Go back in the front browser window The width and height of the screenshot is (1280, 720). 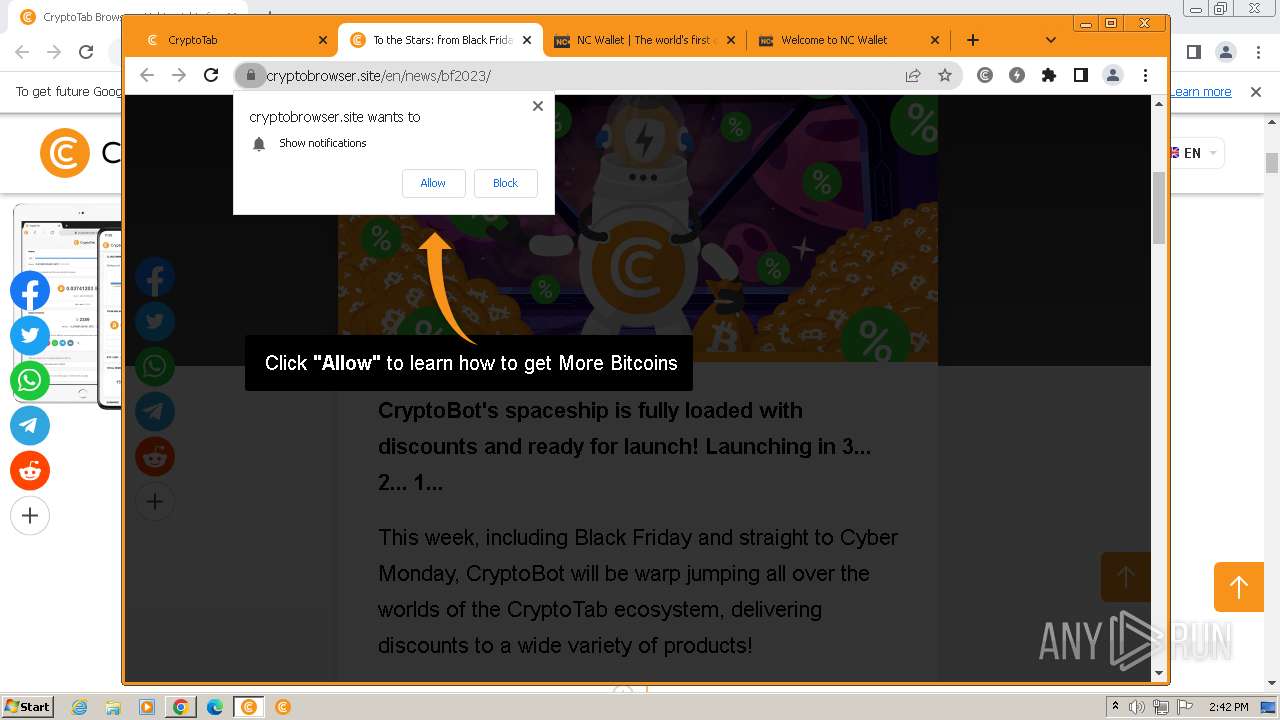coord(147,75)
